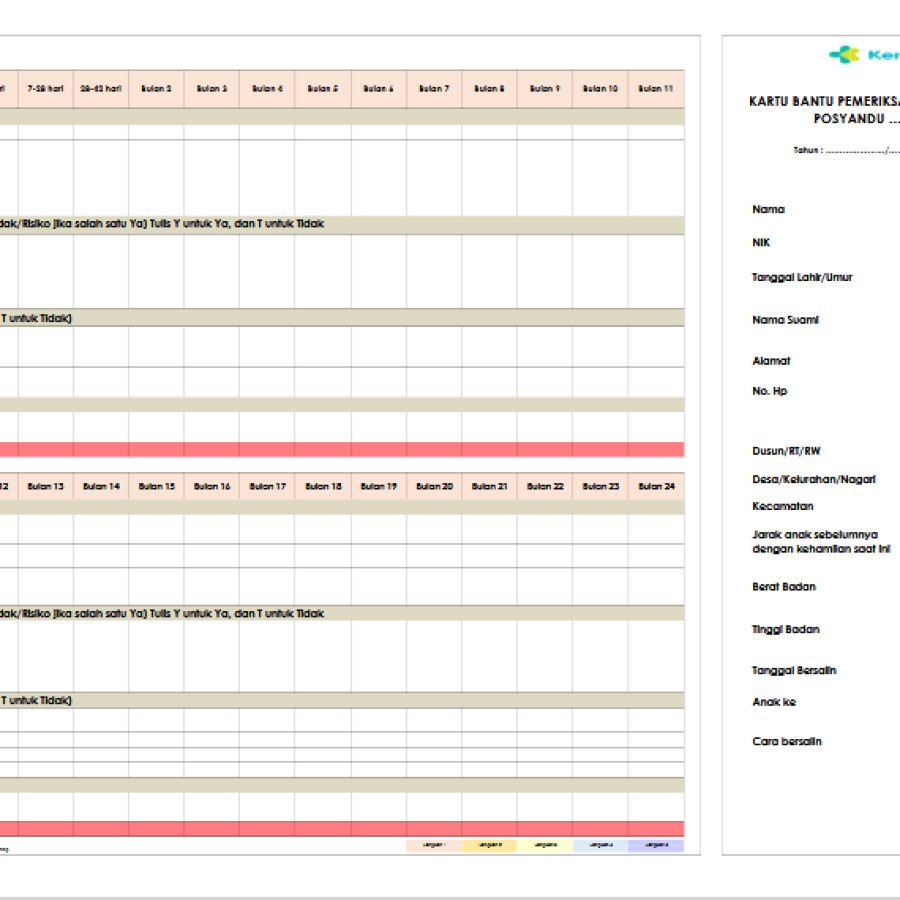Click the 'Tanggal Lahir/Umur' label

802,277
